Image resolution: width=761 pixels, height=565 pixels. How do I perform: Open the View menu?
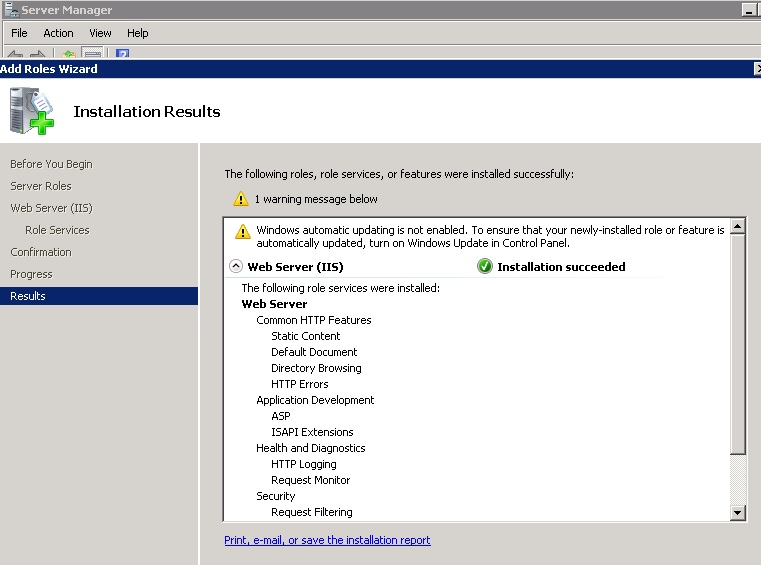pyautogui.click(x=100, y=33)
